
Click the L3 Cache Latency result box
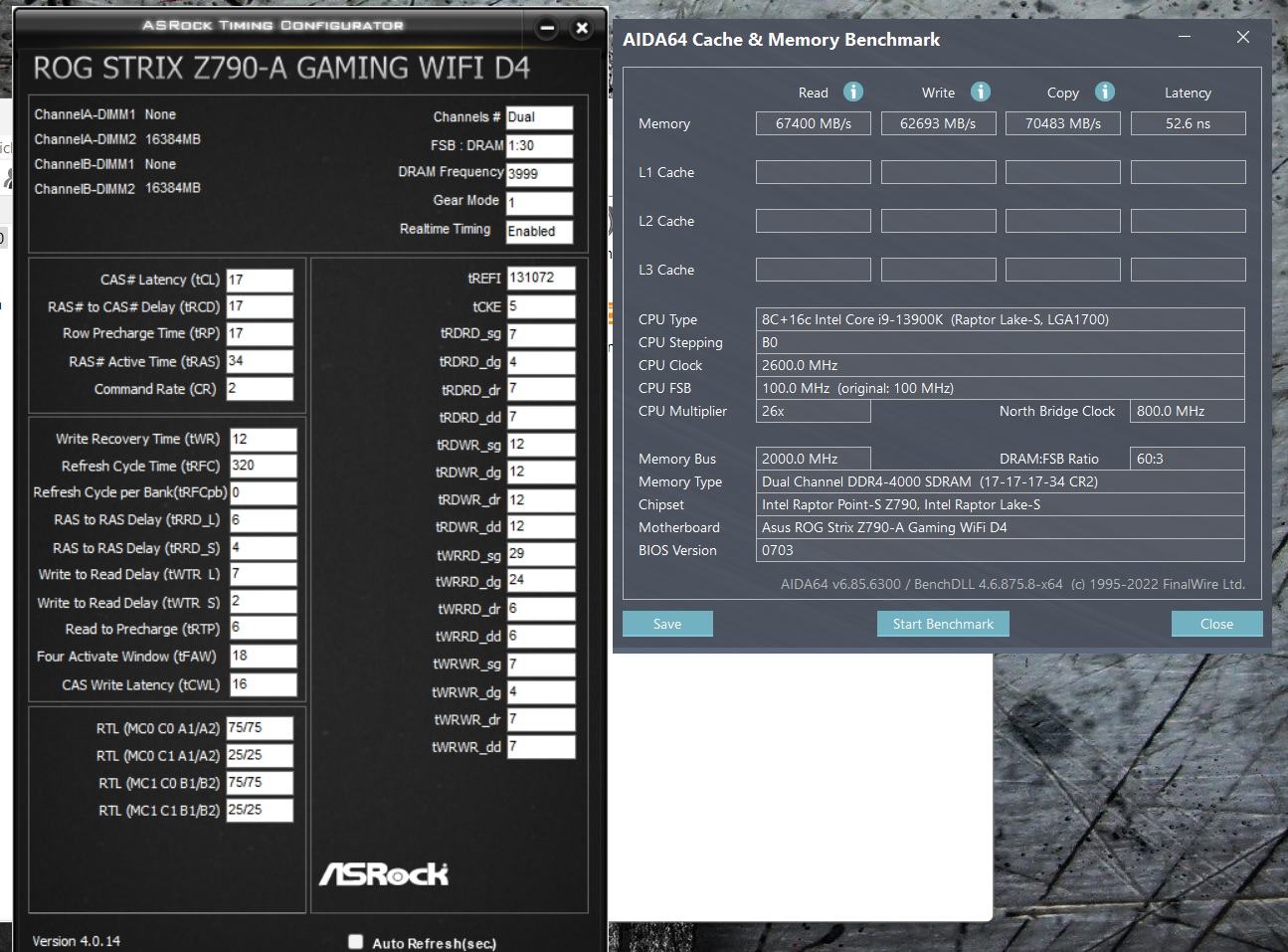click(1188, 270)
